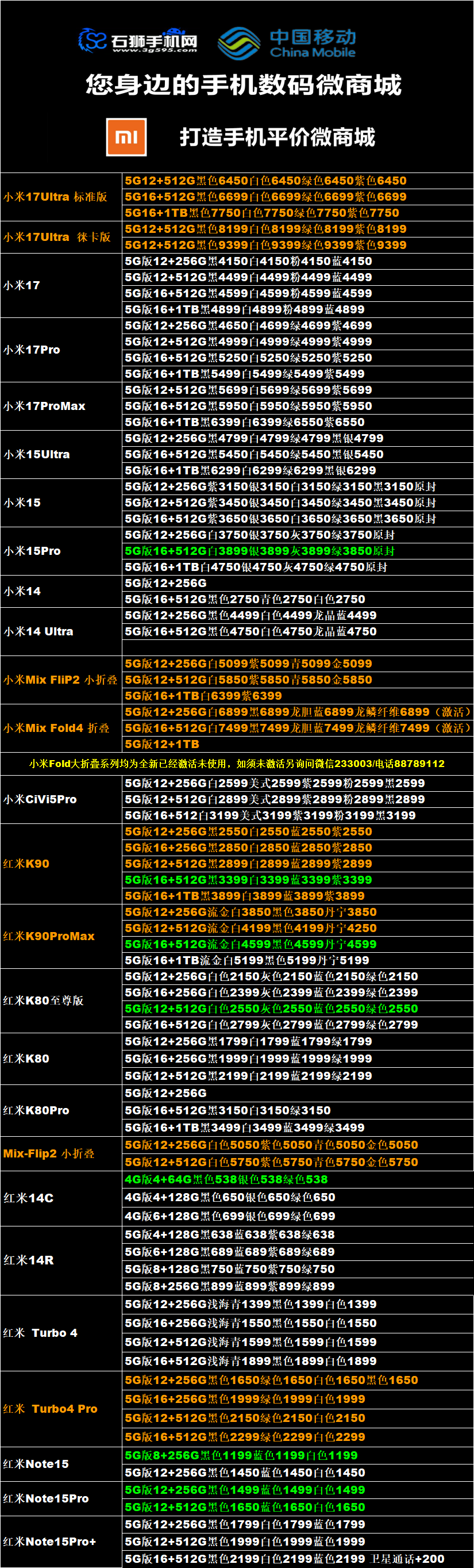The height and width of the screenshot is (1568, 474).
Task: Click the yellow Fold series activation notice
Action: pos(237,764)
